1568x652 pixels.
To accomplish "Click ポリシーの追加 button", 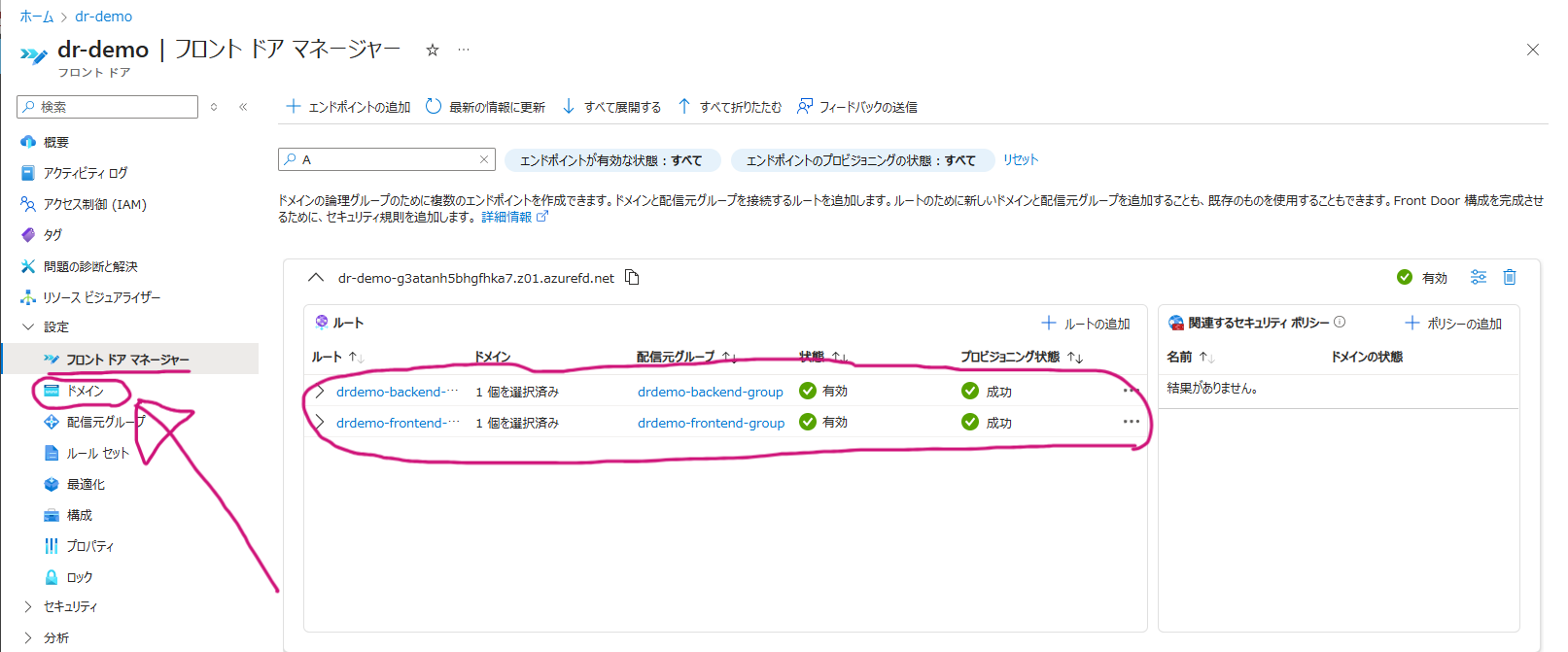I will click(x=1453, y=324).
